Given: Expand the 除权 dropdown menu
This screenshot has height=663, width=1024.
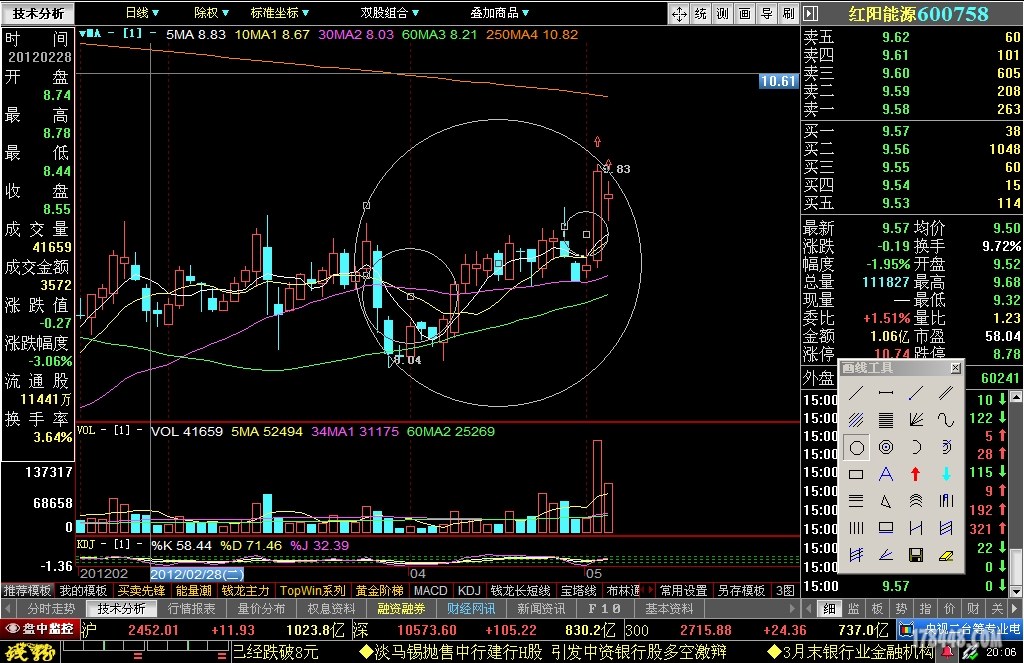Looking at the screenshot, I should tap(211, 13).
